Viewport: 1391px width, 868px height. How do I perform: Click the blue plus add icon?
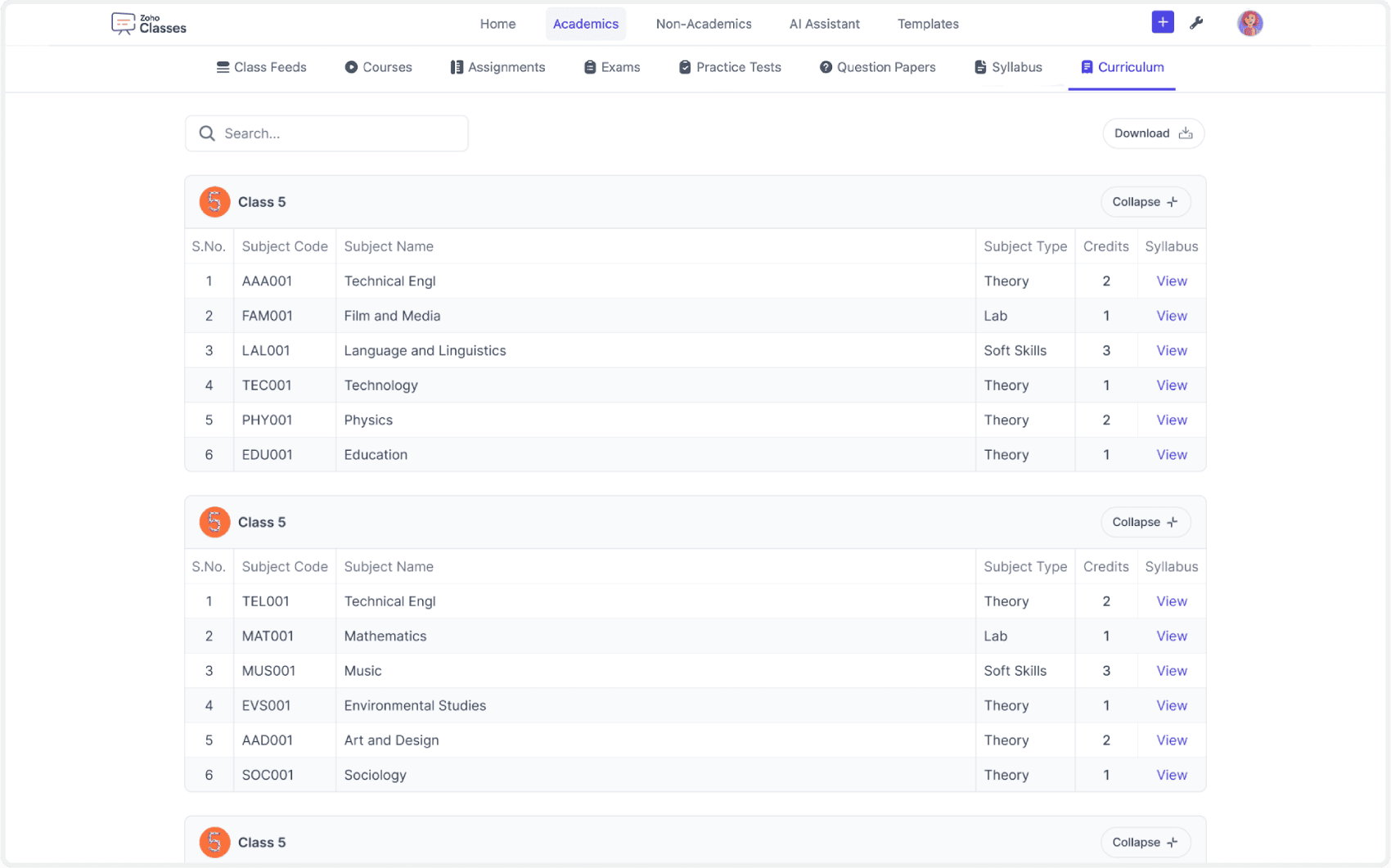point(1162,23)
